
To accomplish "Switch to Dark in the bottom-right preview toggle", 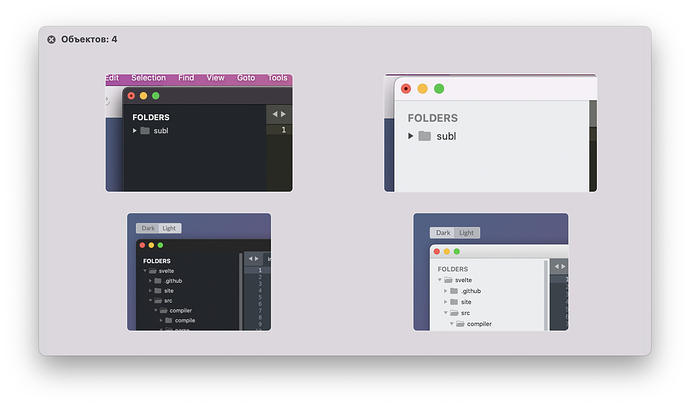I will (443, 233).
